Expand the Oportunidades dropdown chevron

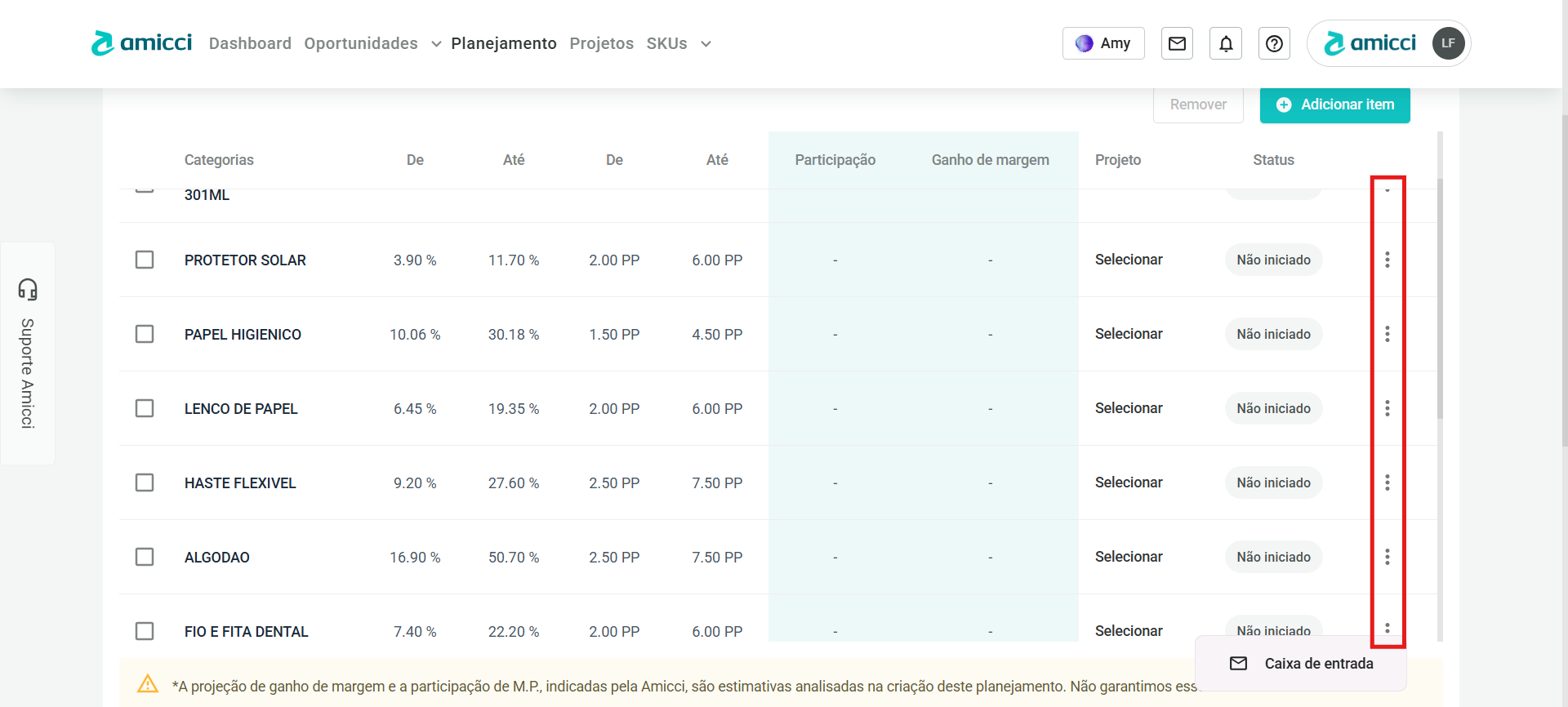[436, 44]
